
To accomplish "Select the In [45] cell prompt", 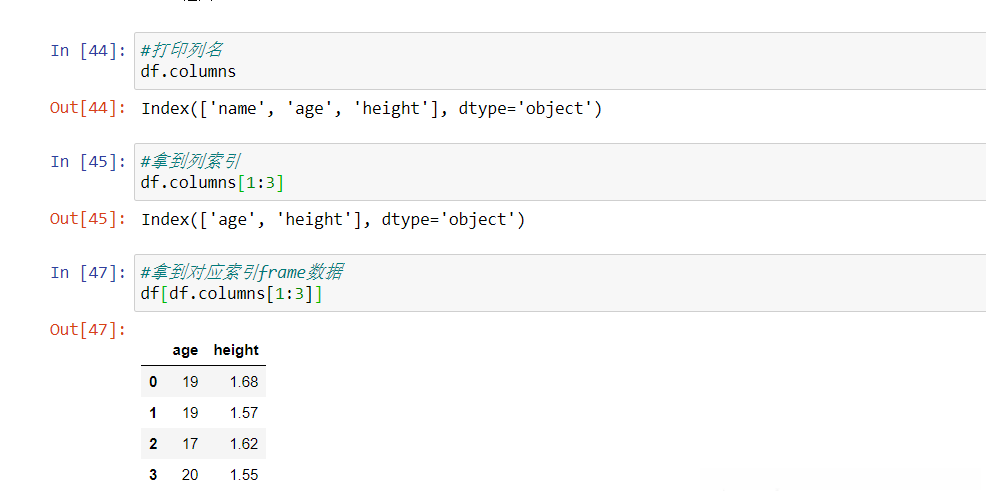I will pos(88,161).
